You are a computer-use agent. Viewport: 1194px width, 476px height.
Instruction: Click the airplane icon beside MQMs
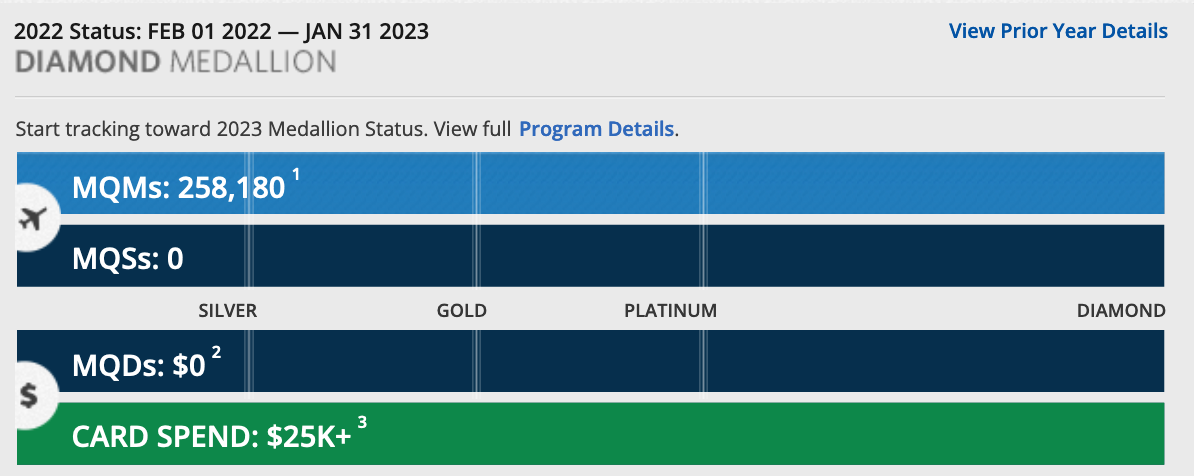click(34, 220)
